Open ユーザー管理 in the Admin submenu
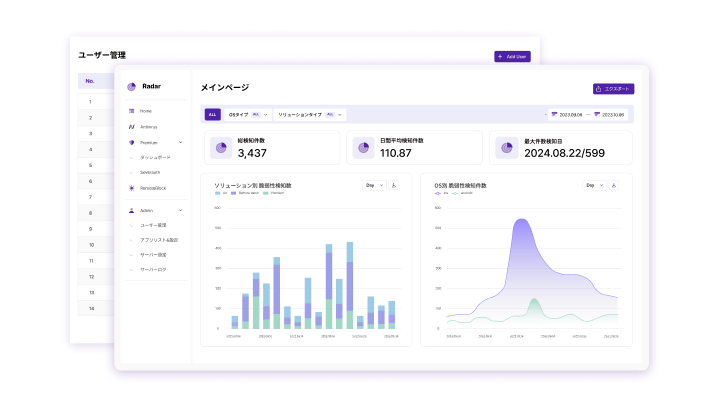This screenshot has height=405, width=720. point(153,225)
